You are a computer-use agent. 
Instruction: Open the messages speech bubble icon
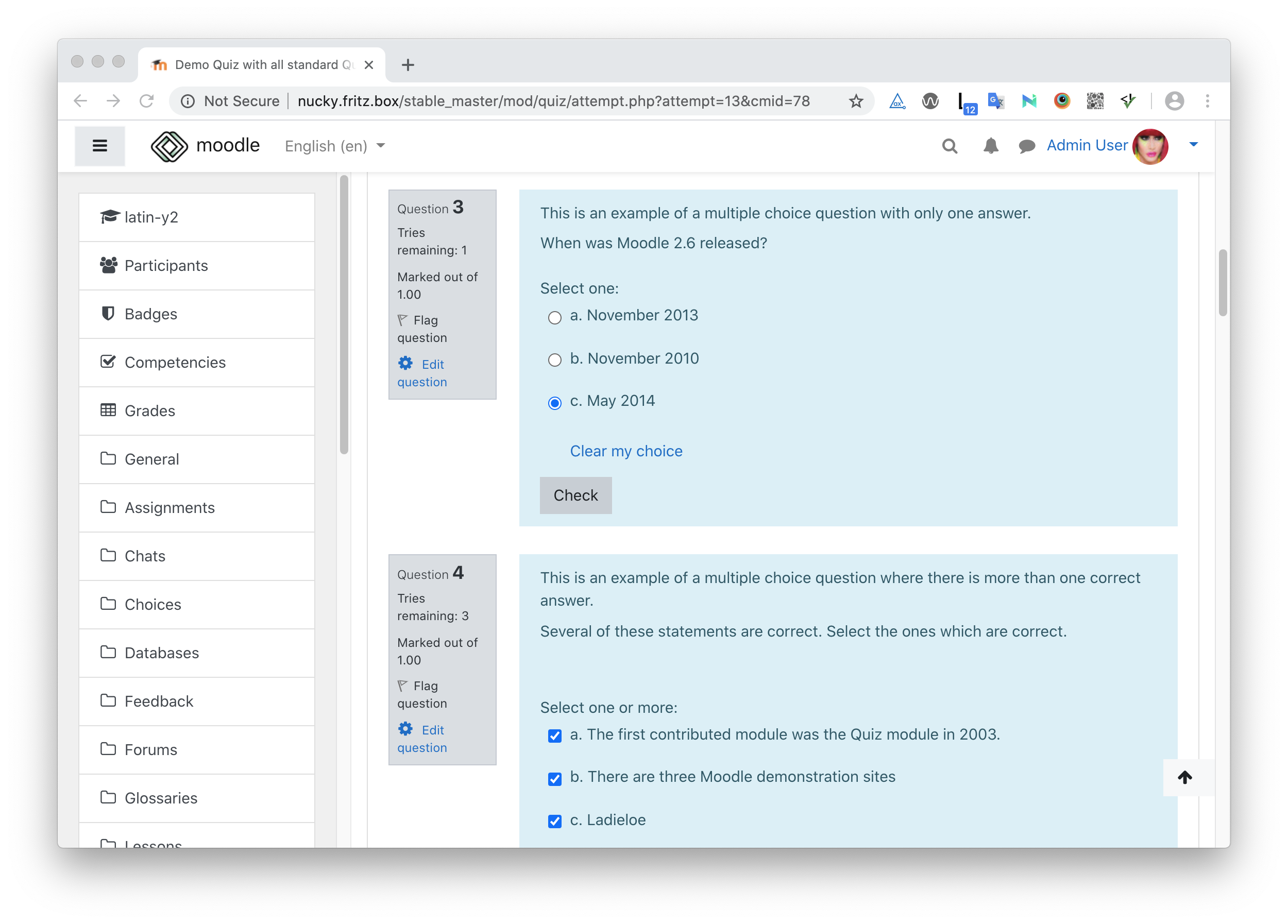point(1026,146)
